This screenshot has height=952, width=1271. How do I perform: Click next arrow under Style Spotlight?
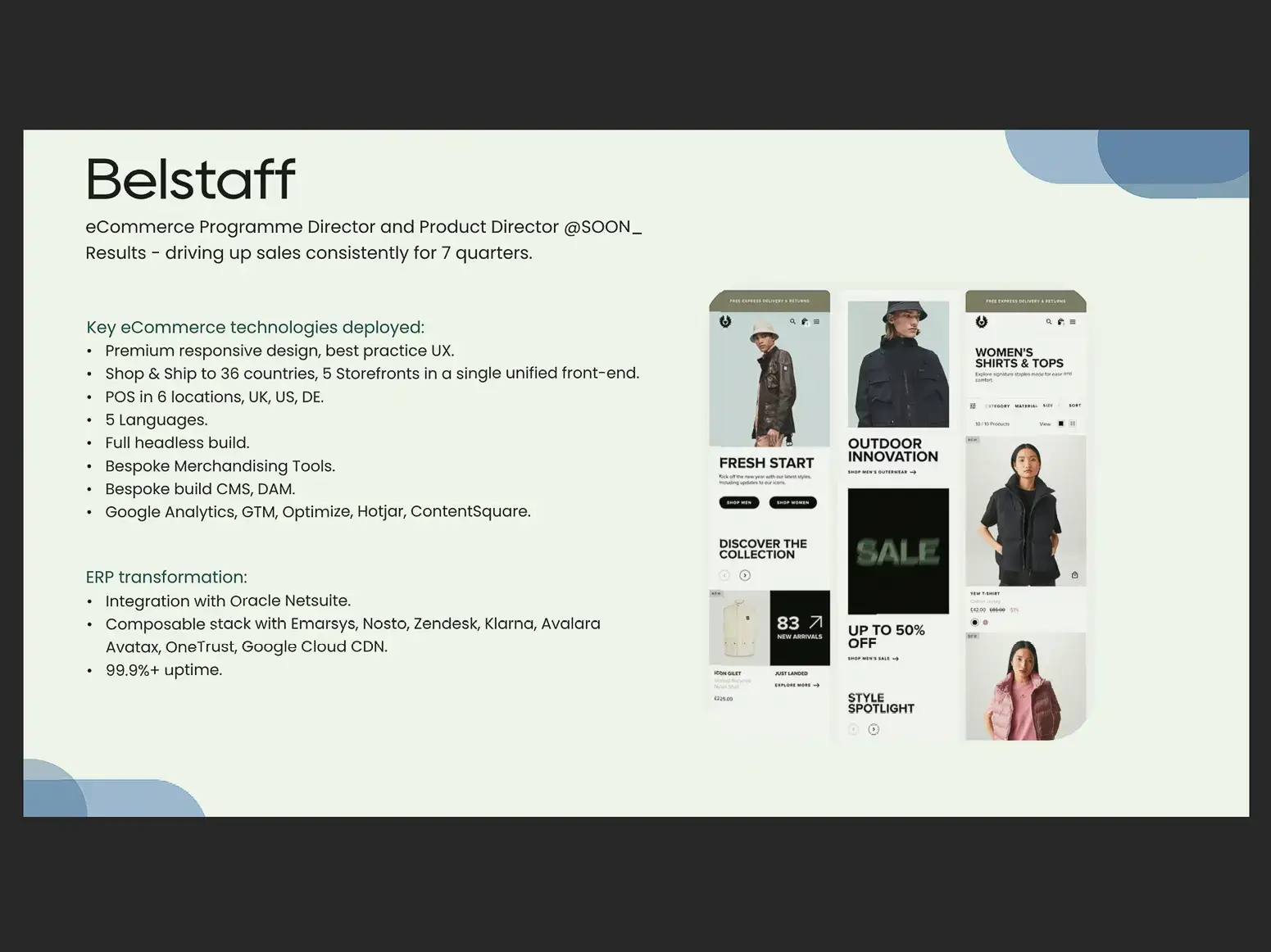874,729
